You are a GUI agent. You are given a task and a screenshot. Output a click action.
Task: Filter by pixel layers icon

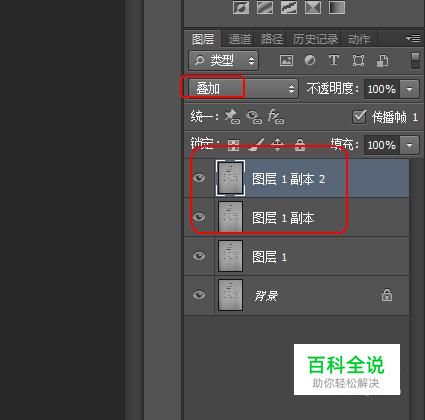(x=286, y=61)
